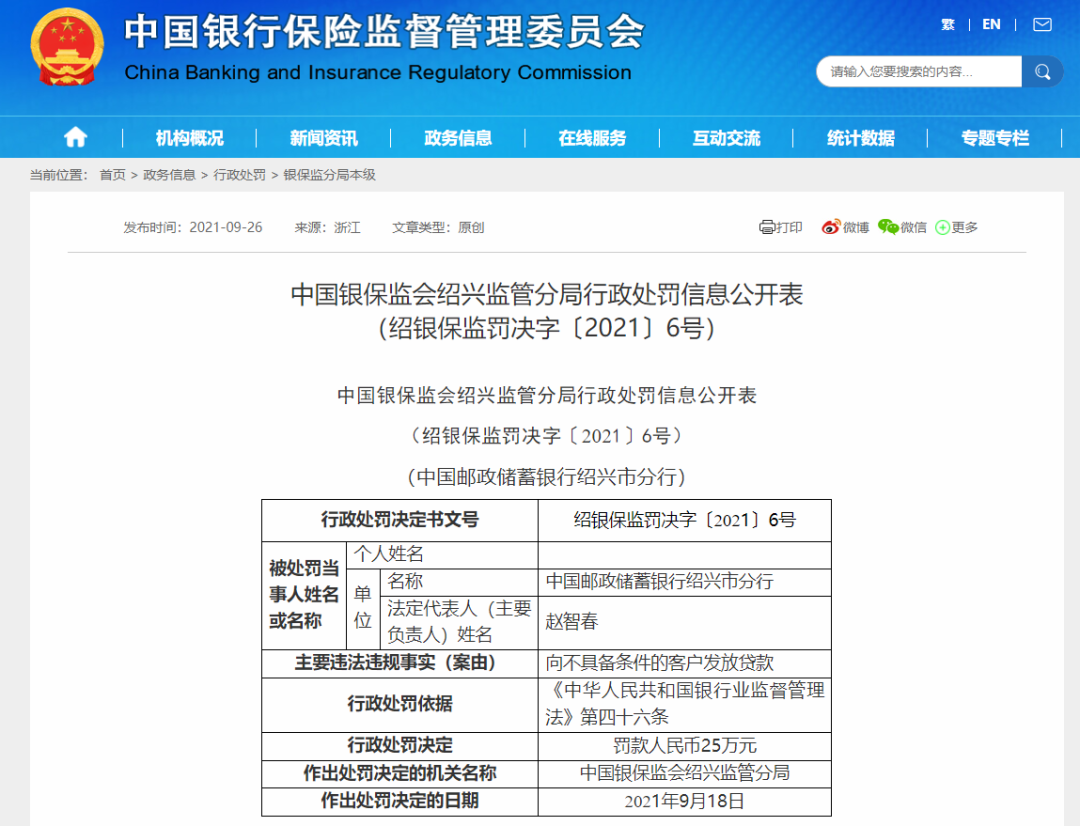
Task: Click the green 更多 plus icon
Action: pos(942,227)
